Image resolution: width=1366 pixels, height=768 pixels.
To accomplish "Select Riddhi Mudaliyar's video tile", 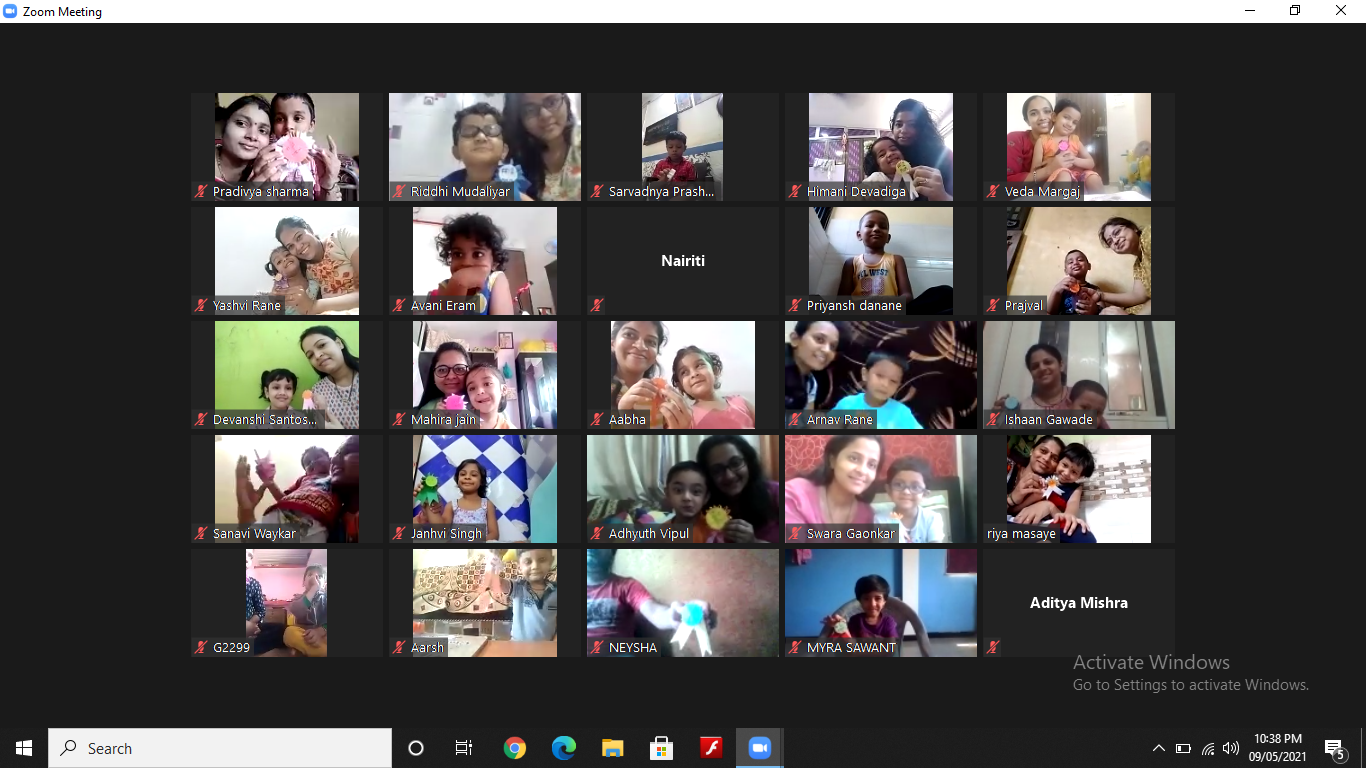I will tap(485, 147).
